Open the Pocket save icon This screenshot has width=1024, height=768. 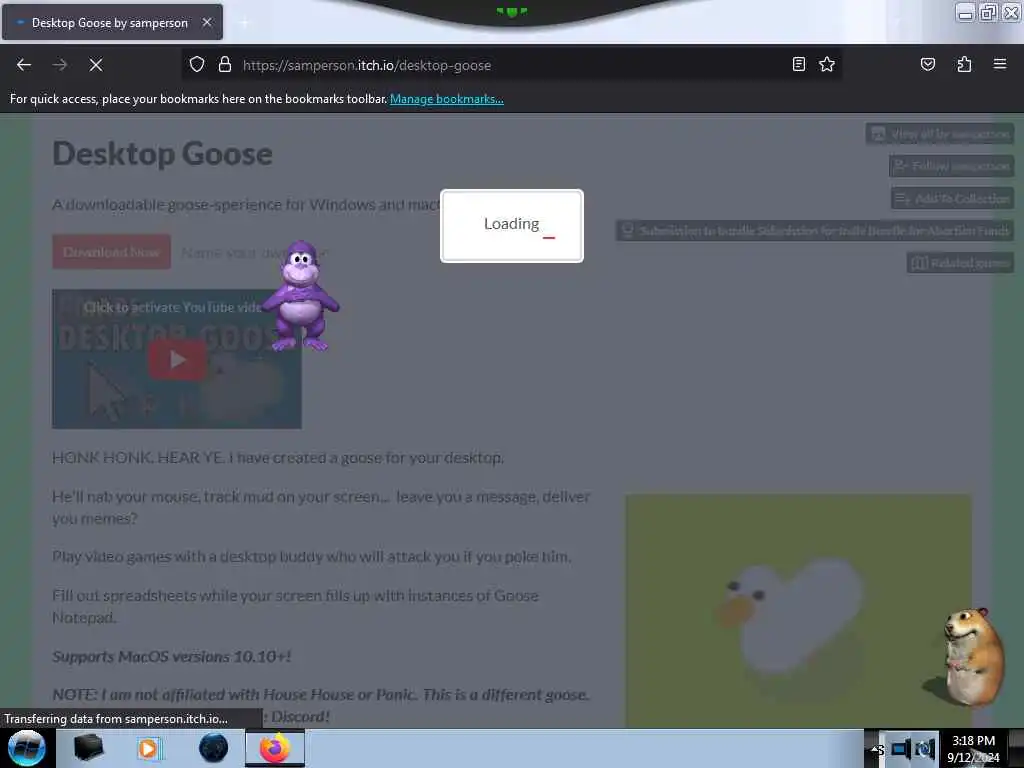point(927,65)
